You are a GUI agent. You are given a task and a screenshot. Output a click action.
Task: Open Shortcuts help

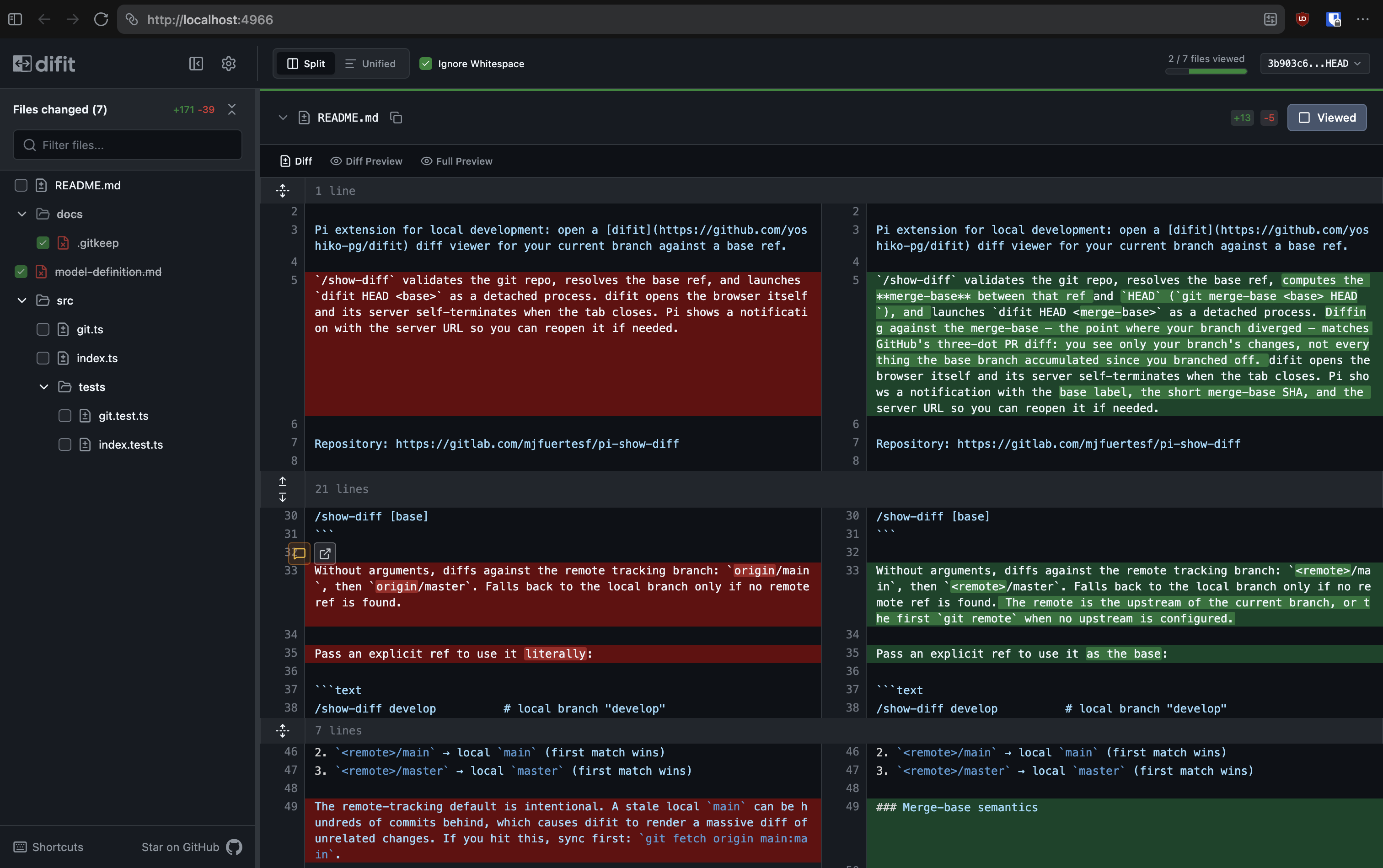pyautogui.click(x=48, y=847)
